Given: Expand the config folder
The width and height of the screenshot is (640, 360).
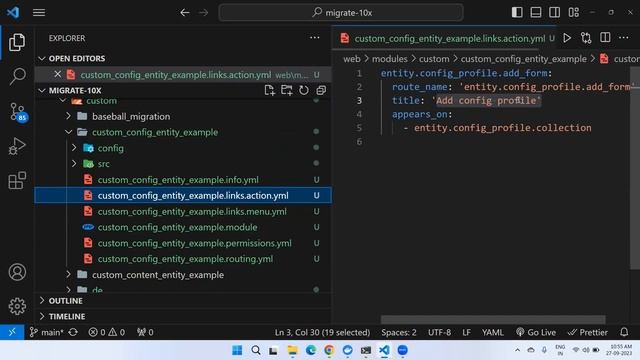Looking at the screenshot, I should coord(74,148).
